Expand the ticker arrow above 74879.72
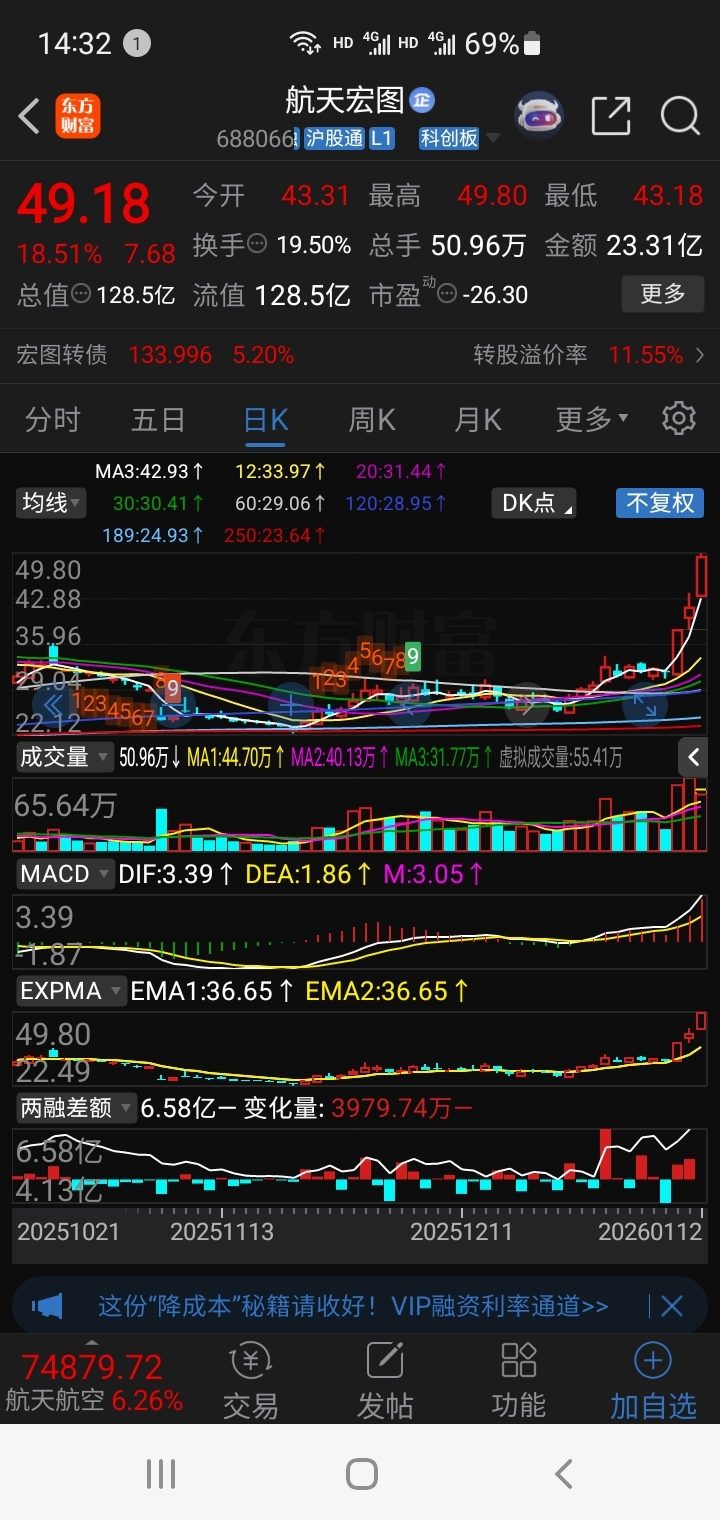The width and height of the screenshot is (720, 1520). pyautogui.click(x=93, y=1342)
